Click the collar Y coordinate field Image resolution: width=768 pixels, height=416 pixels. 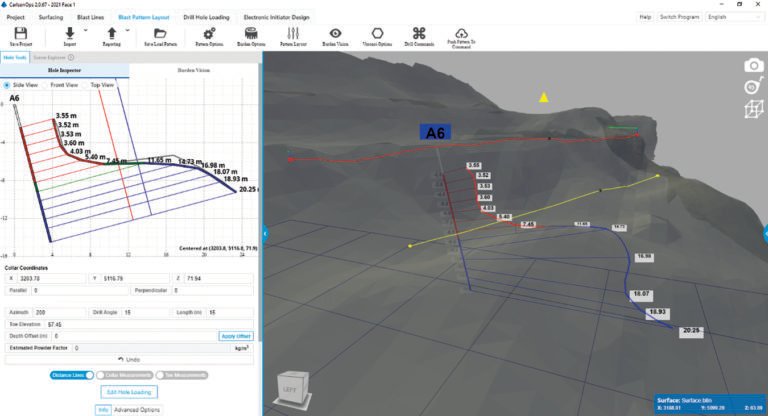click(x=135, y=278)
